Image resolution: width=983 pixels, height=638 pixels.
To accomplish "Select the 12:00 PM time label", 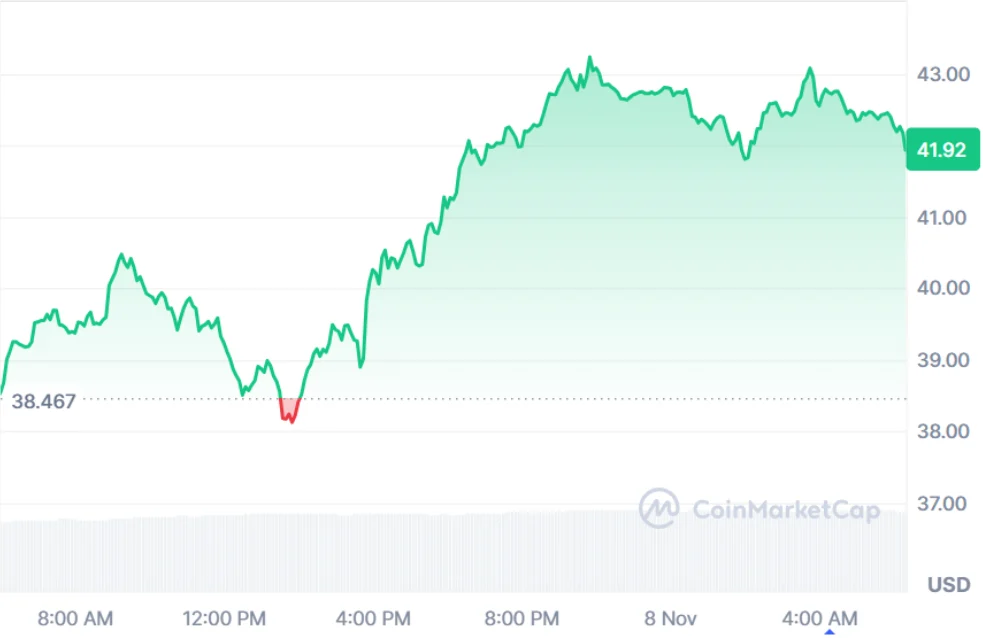I will coord(225,617).
